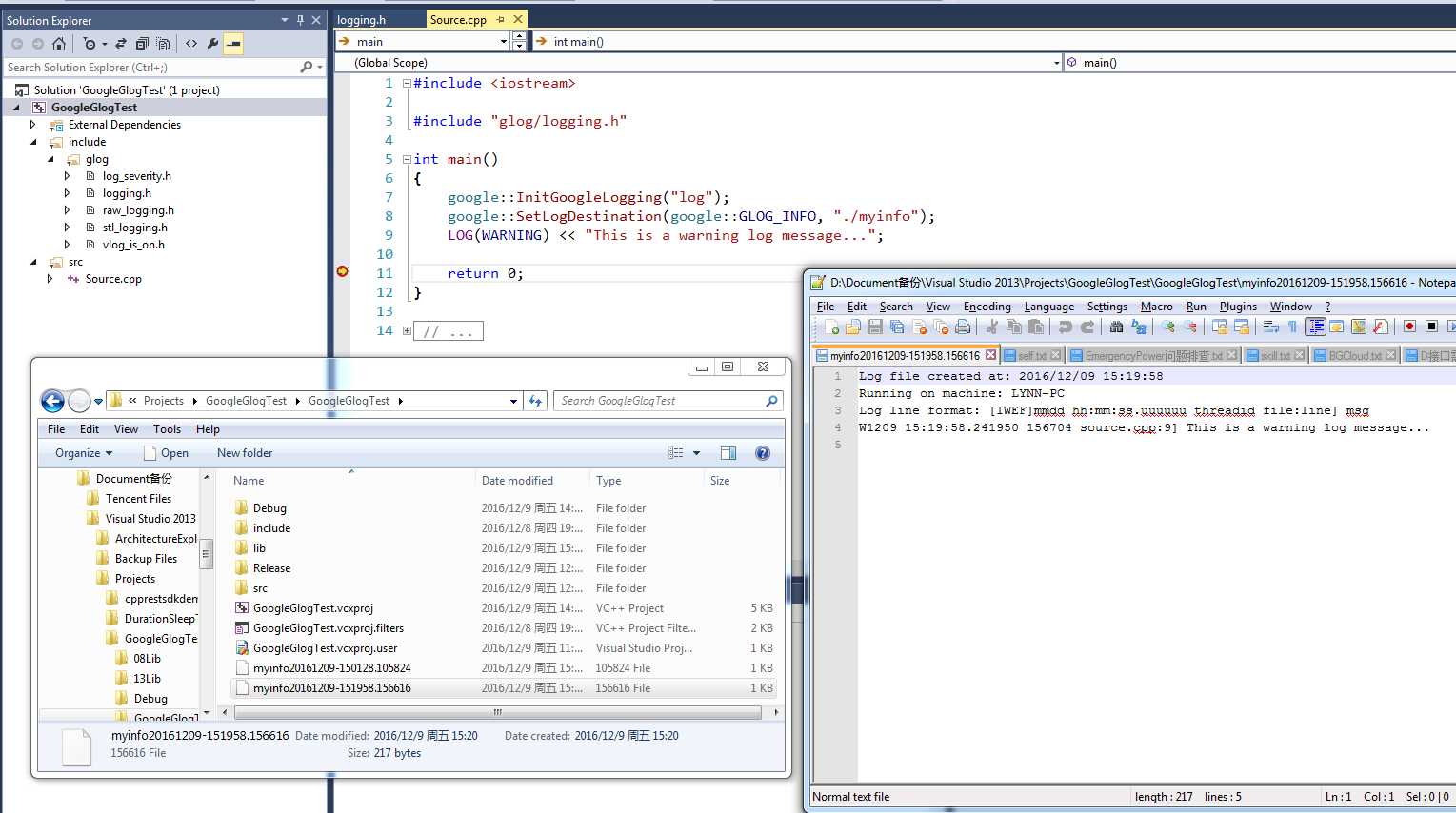
Task: Click Collapse All icon in Solution Explorer
Action: (x=142, y=44)
